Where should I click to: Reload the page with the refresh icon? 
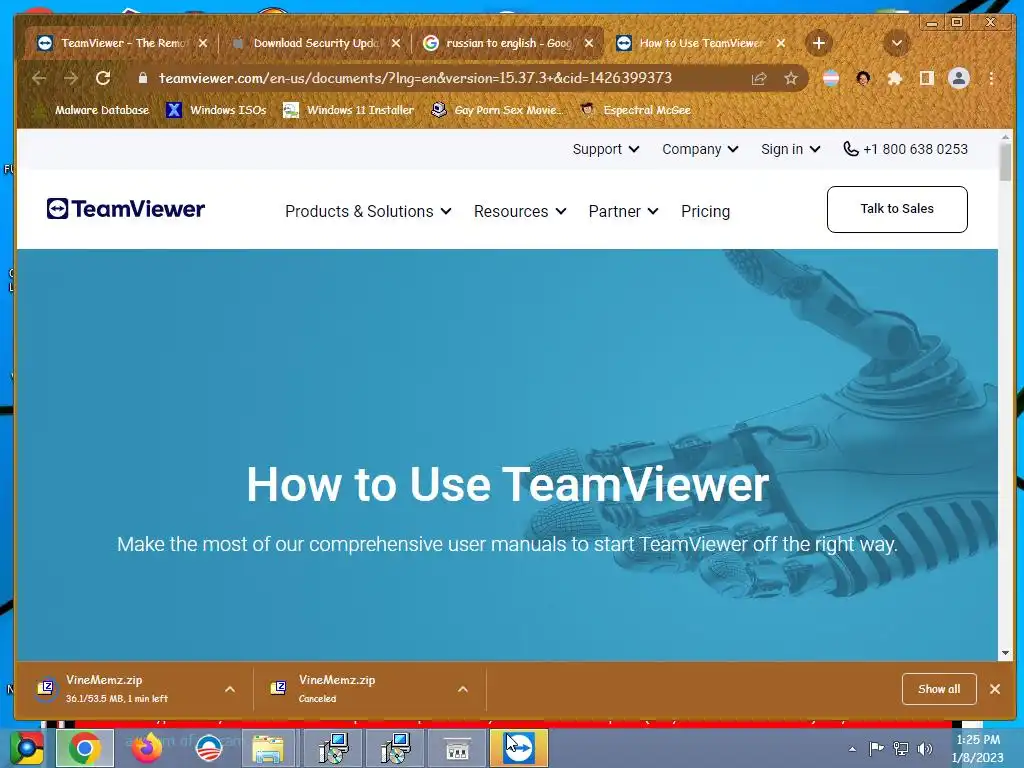tap(103, 78)
